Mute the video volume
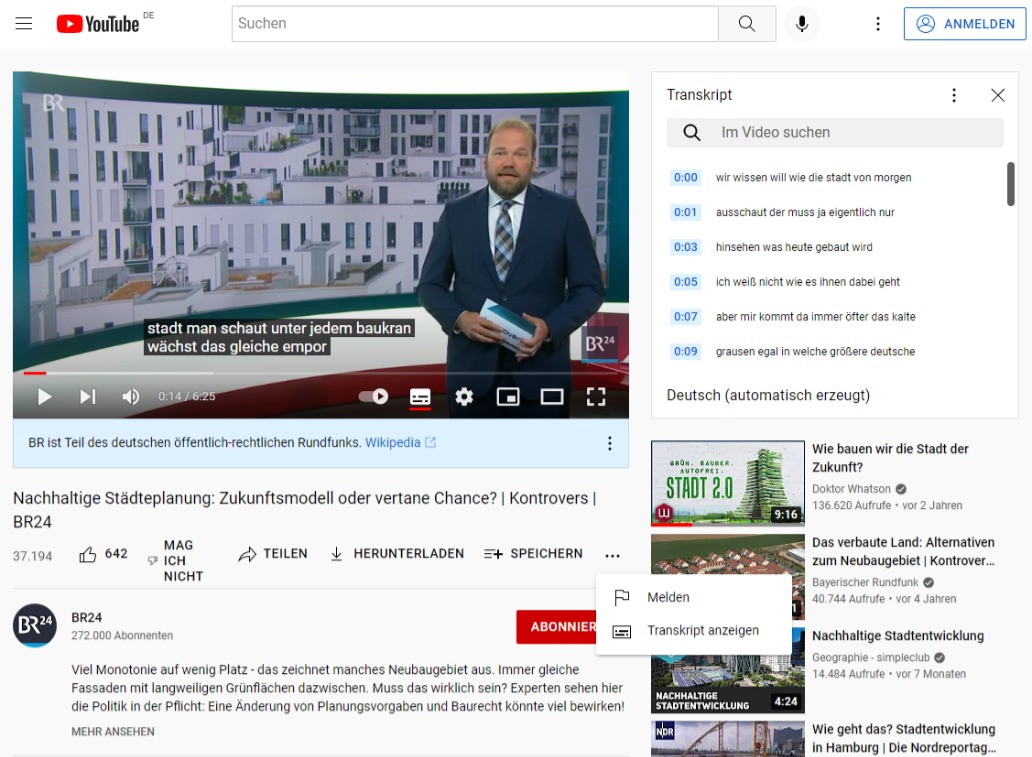The height and width of the screenshot is (757, 1032). pos(130,396)
